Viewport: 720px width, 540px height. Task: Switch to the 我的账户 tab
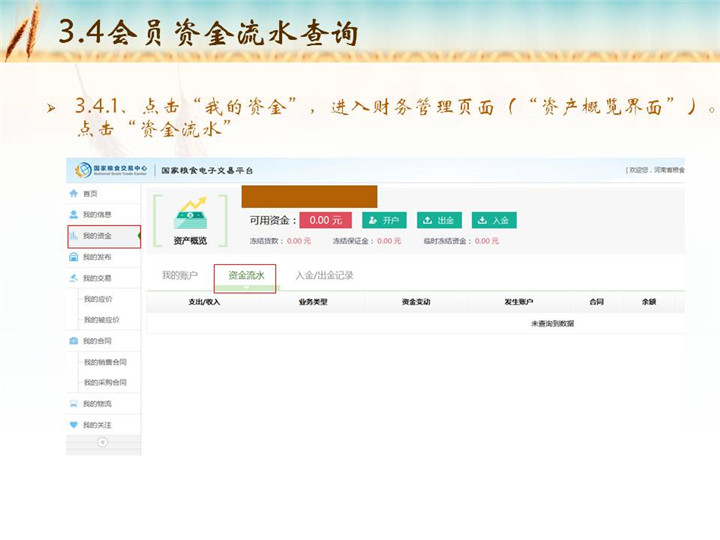click(x=180, y=275)
